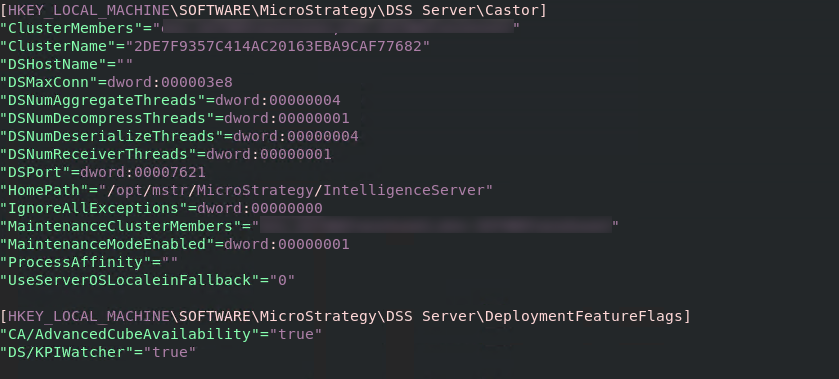Click the "DSPort" key name
The image size is (839, 379).
coord(36,172)
